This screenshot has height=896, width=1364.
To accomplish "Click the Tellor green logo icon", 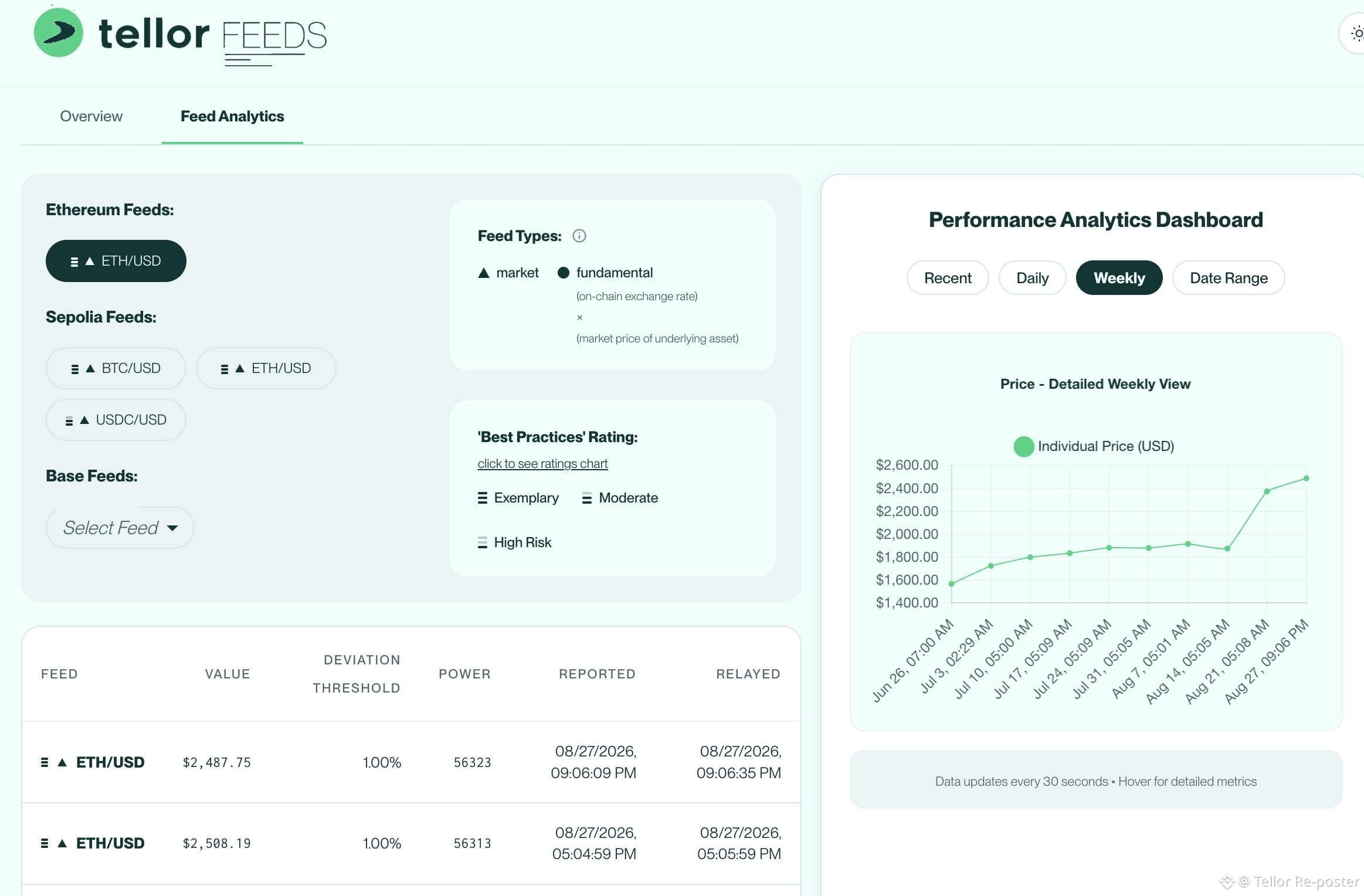I will point(58,32).
